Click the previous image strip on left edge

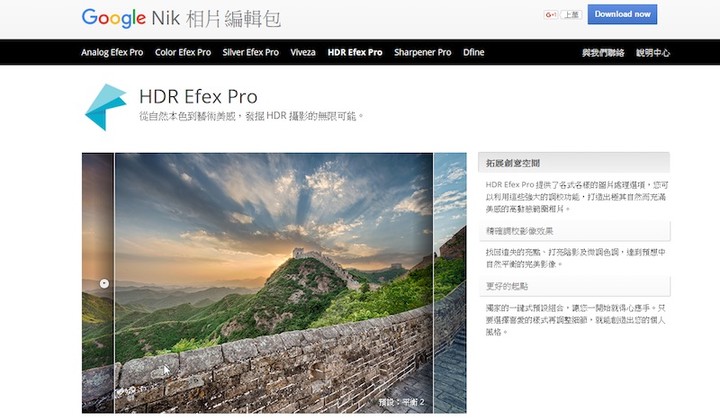(x=98, y=283)
